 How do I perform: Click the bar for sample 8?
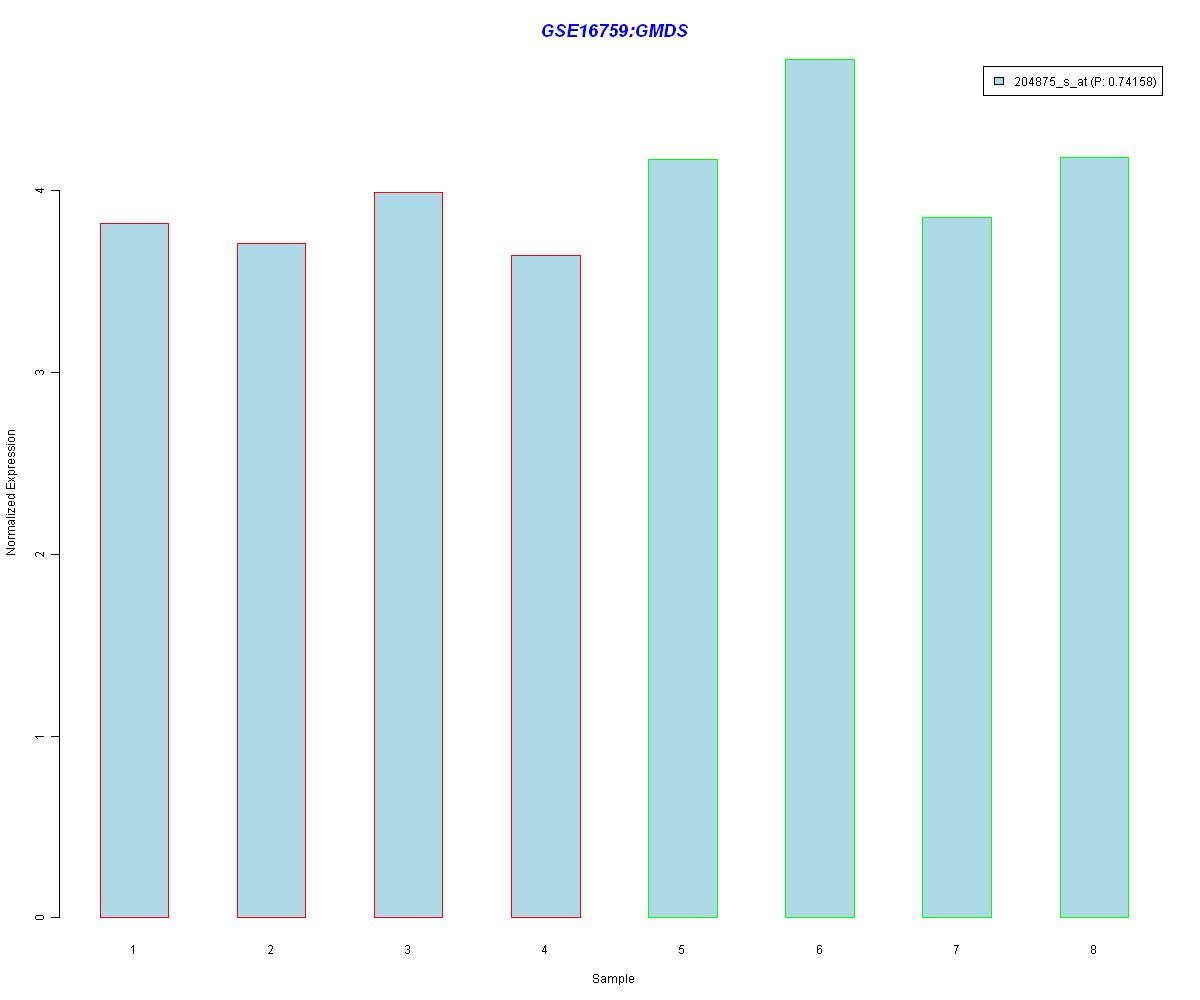coord(1094,537)
